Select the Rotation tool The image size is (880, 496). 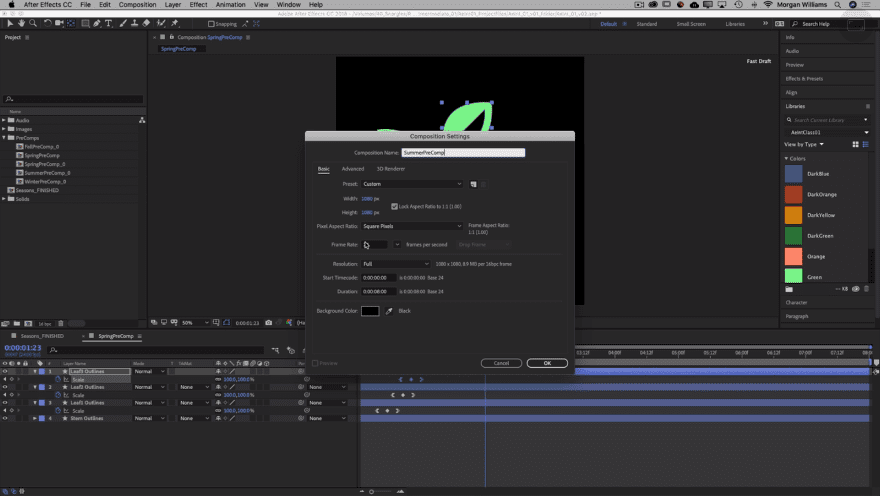coord(47,23)
